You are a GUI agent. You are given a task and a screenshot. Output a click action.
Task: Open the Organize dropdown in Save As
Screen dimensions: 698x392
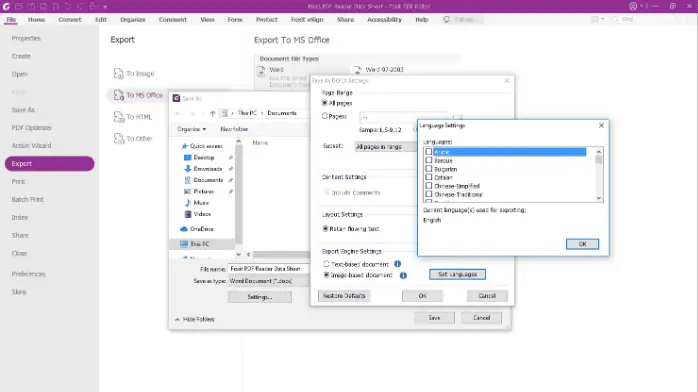pos(191,129)
